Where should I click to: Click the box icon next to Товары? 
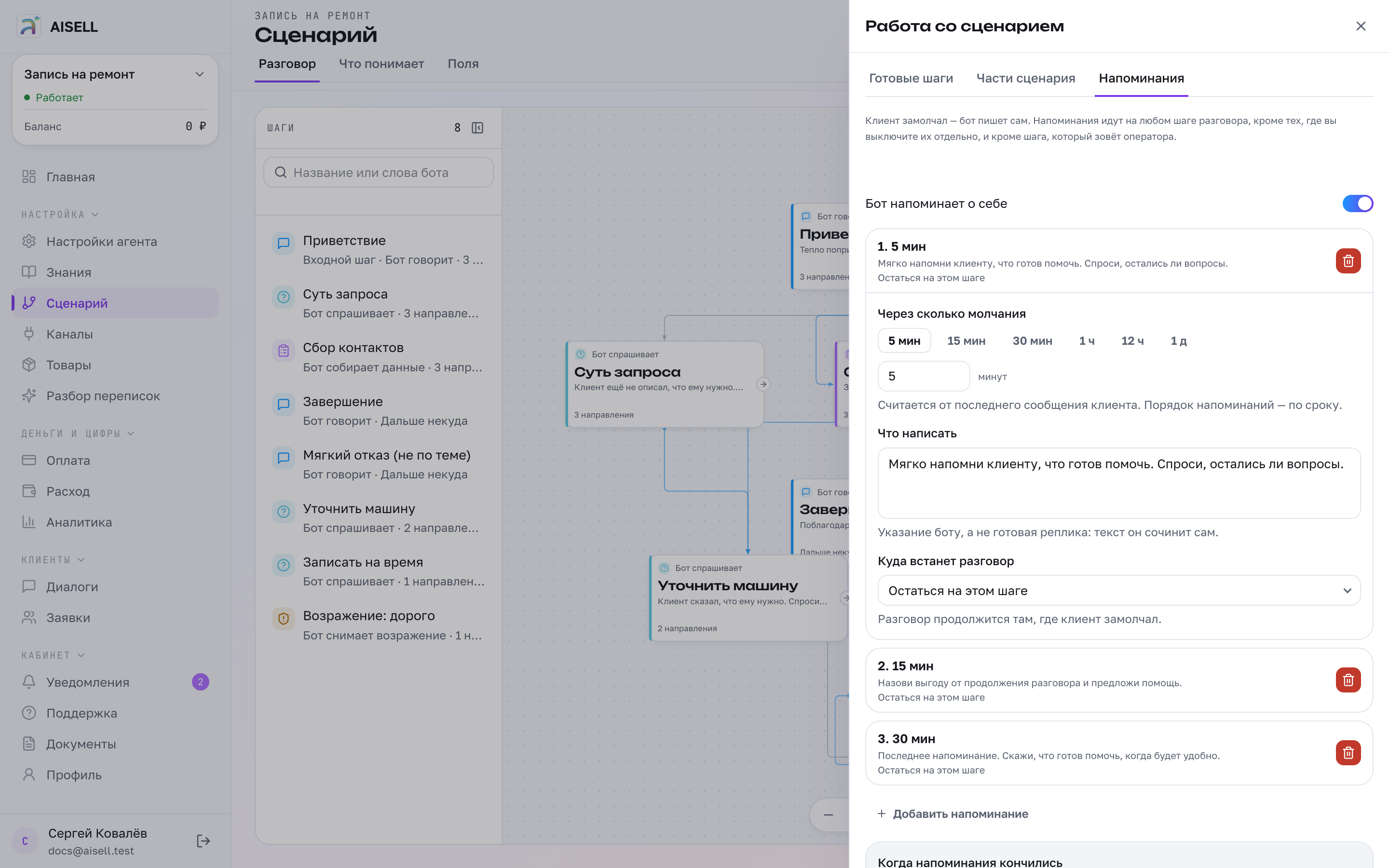(x=29, y=365)
